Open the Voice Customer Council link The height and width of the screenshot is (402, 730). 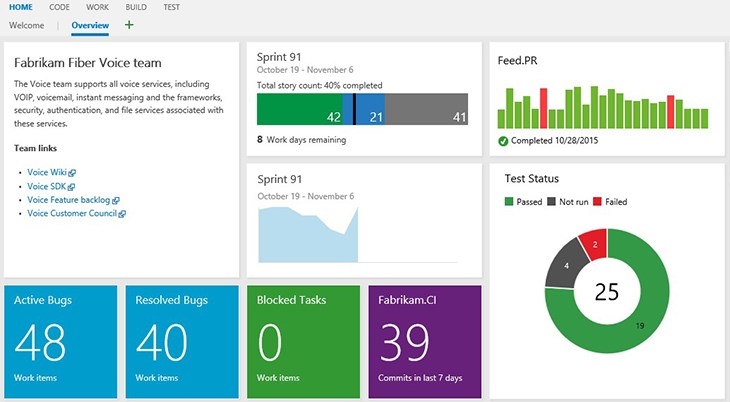(72, 213)
